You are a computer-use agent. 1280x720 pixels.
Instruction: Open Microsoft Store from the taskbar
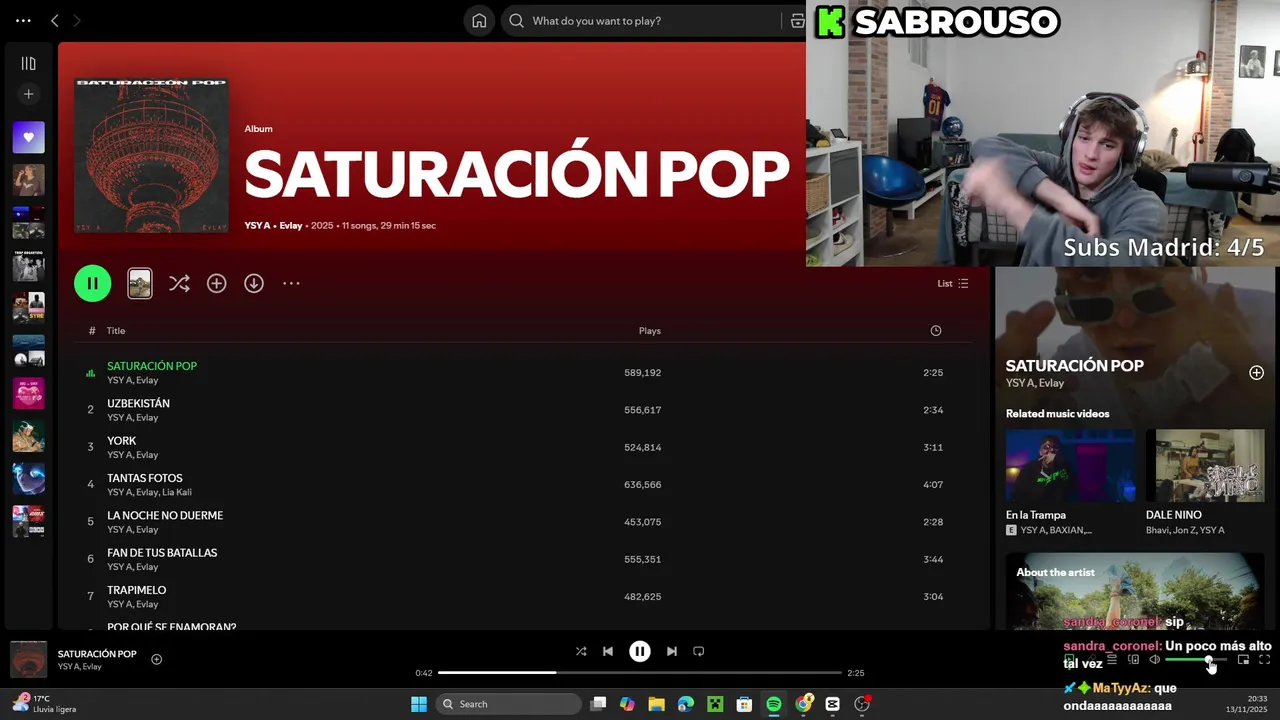click(x=744, y=704)
